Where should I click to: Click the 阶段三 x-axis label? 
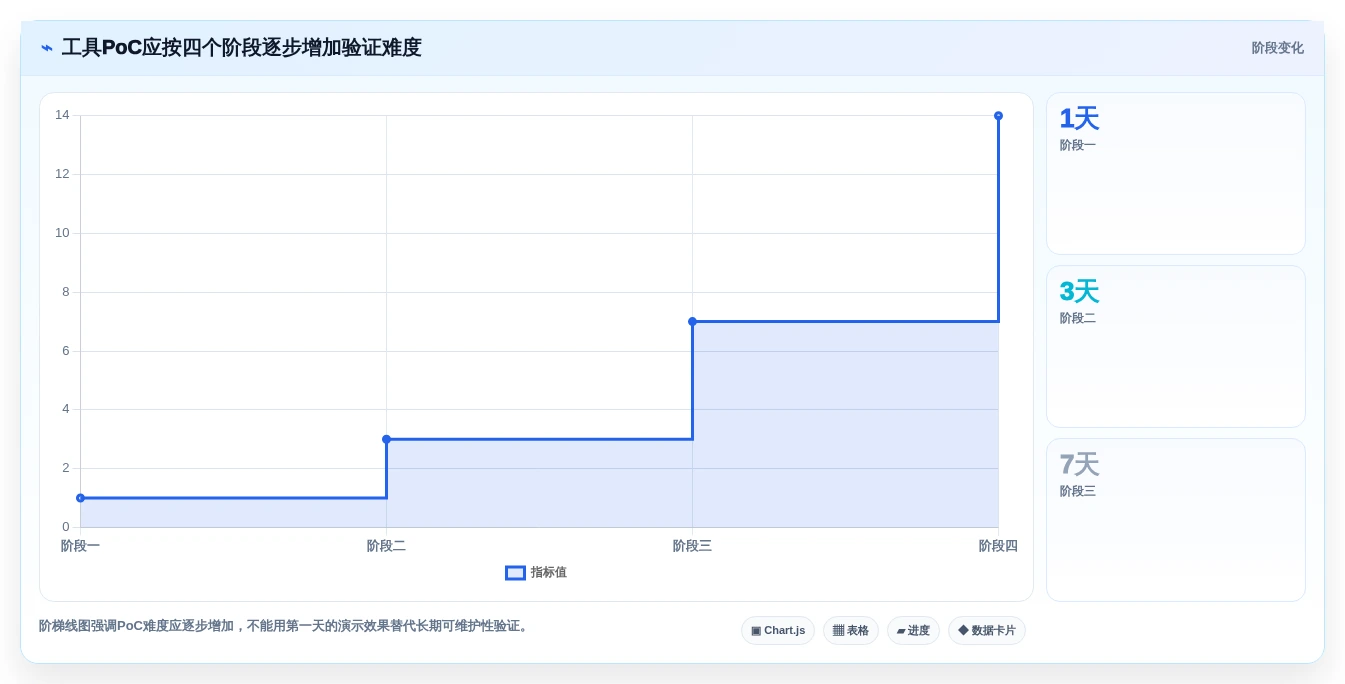coord(692,546)
